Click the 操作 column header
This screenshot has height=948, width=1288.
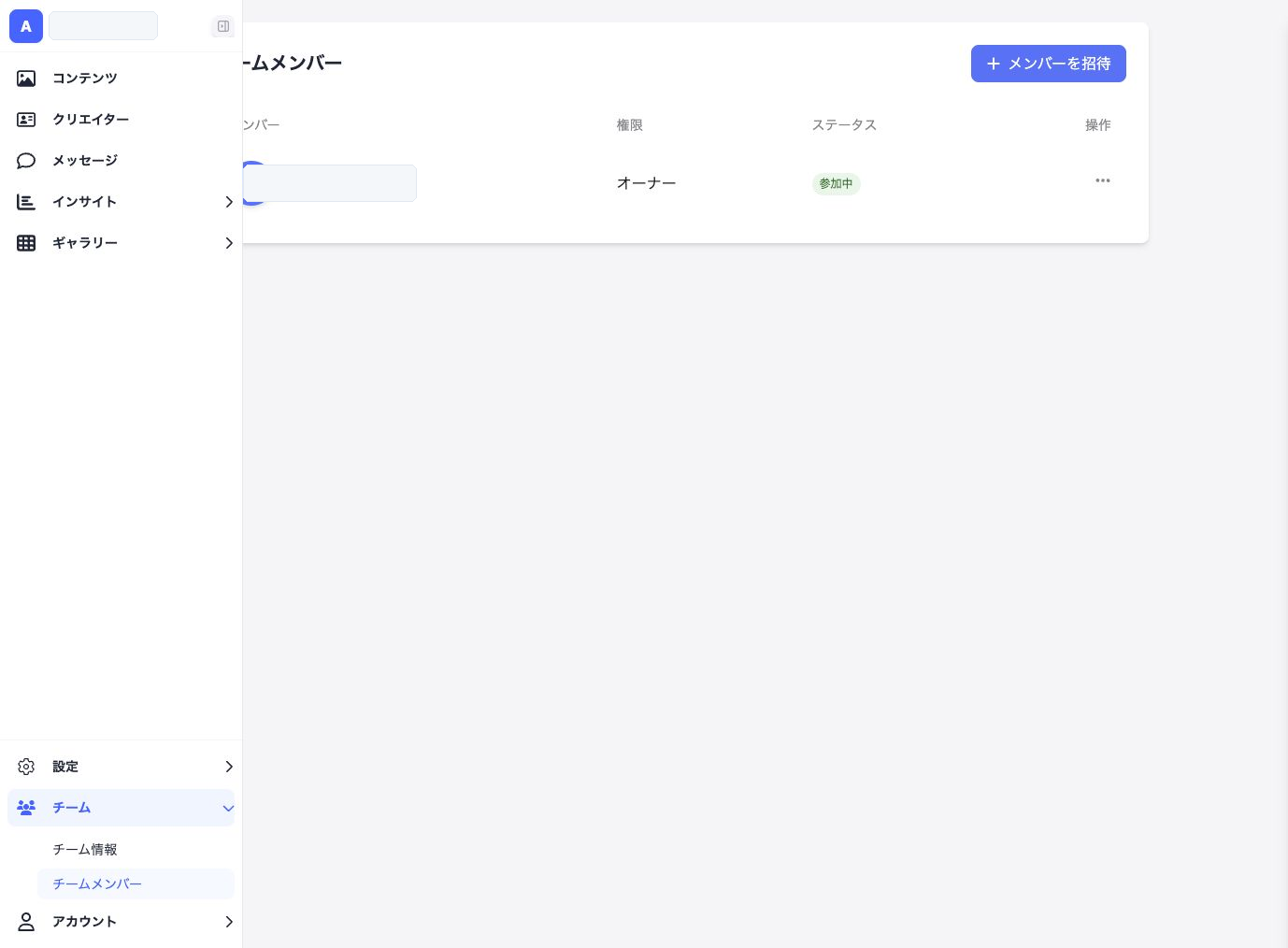point(1098,125)
